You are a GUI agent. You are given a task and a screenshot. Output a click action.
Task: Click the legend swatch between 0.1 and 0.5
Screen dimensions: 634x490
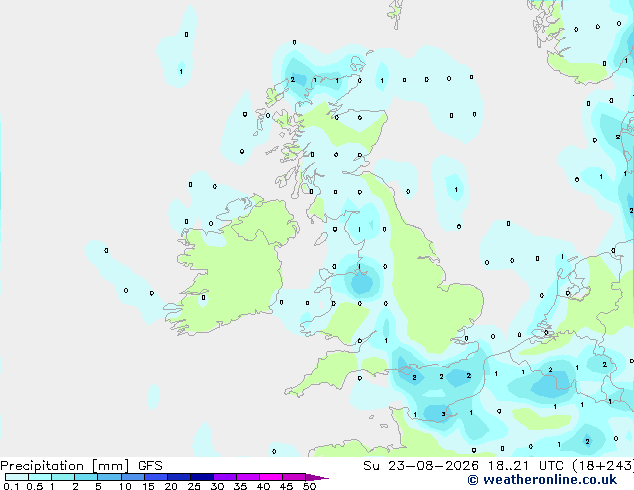[x=17, y=477]
